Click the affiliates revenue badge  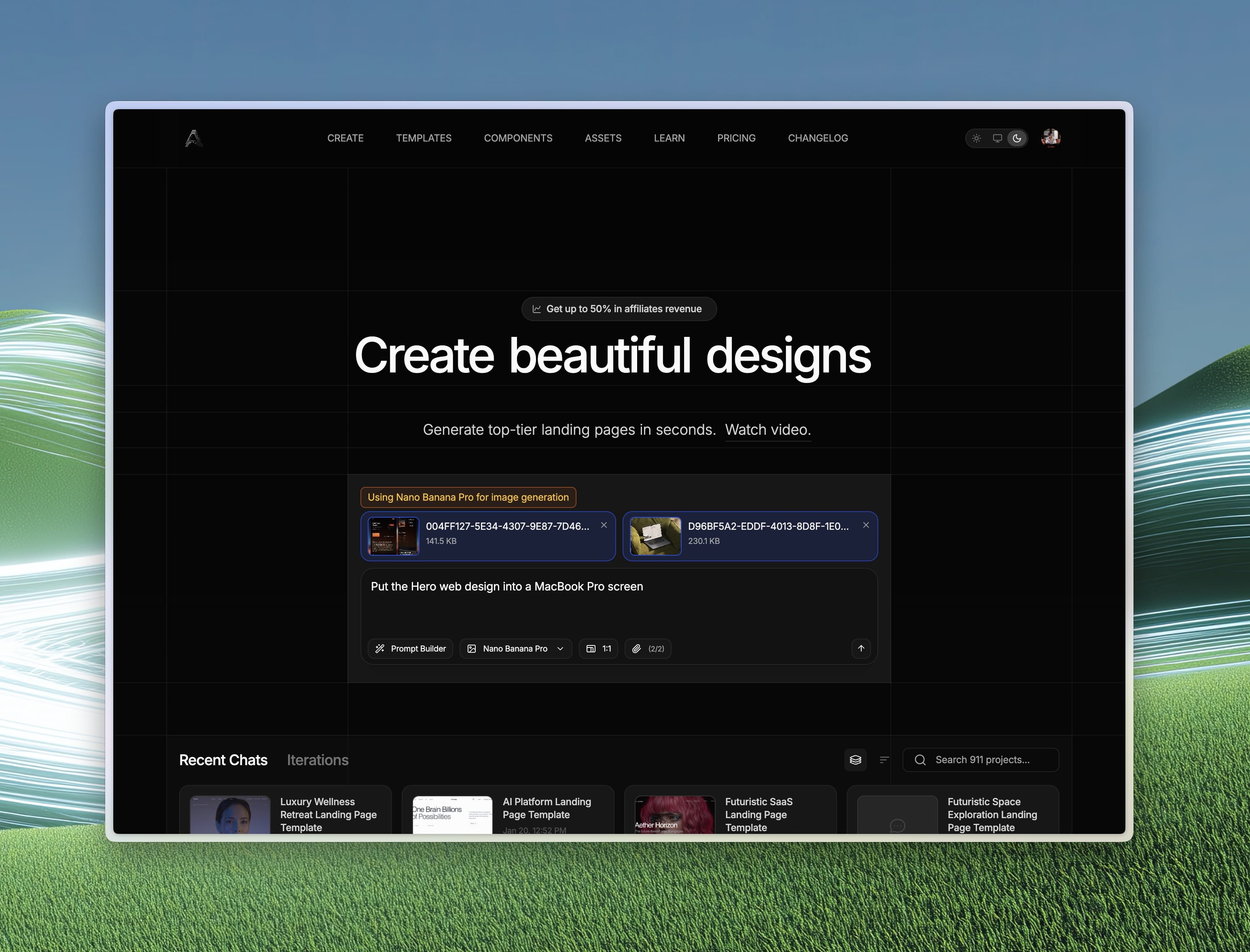[619, 309]
